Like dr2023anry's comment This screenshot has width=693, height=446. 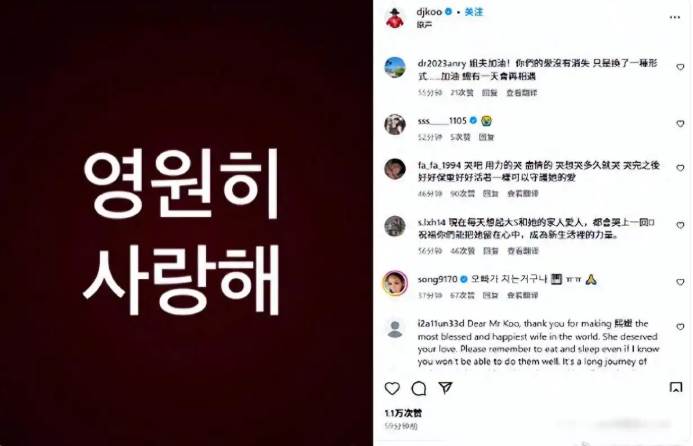click(680, 67)
